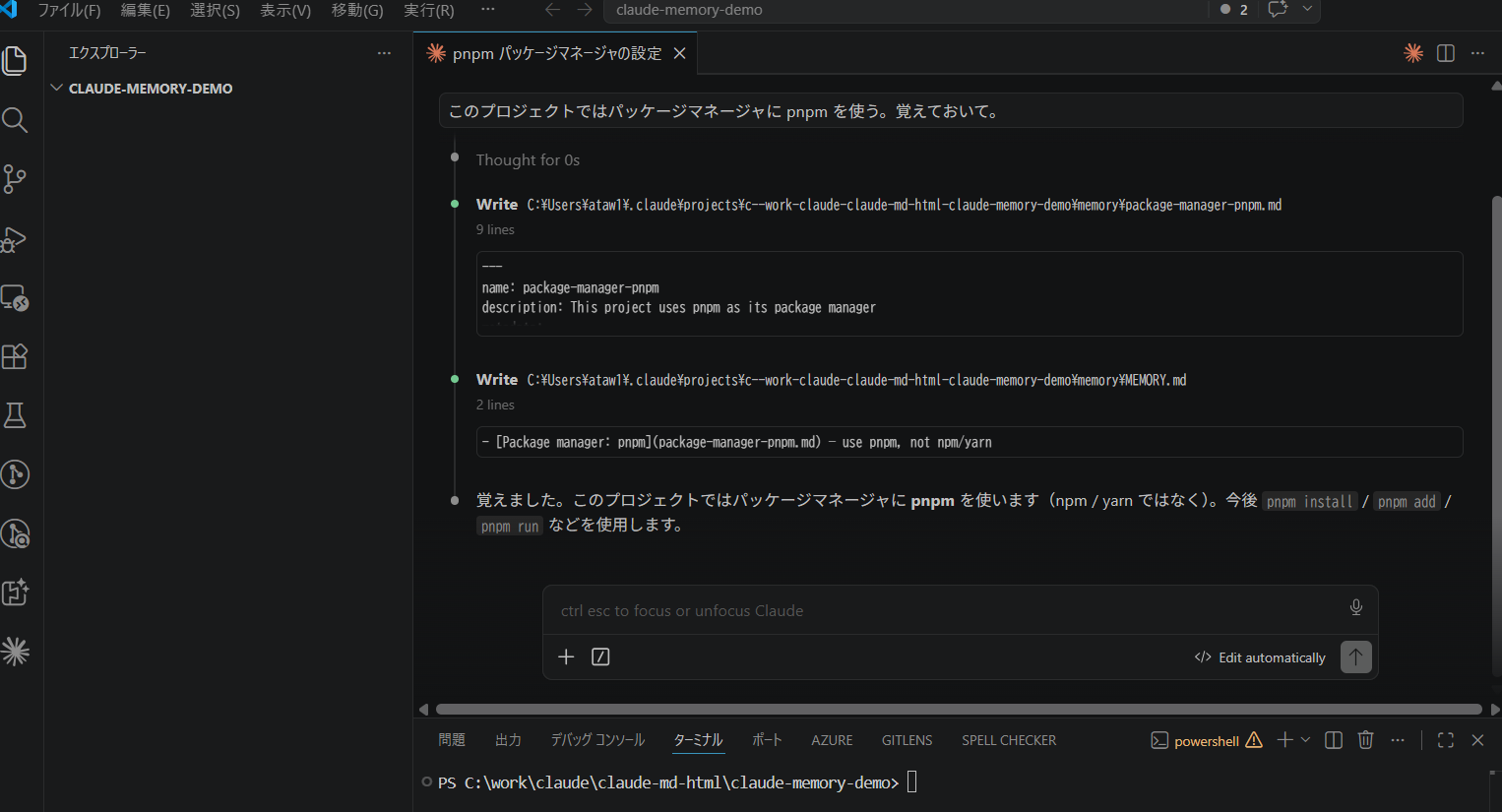This screenshot has width=1502, height=812.
Task: Navigate back with the left arrow
Action: (553, 10)
